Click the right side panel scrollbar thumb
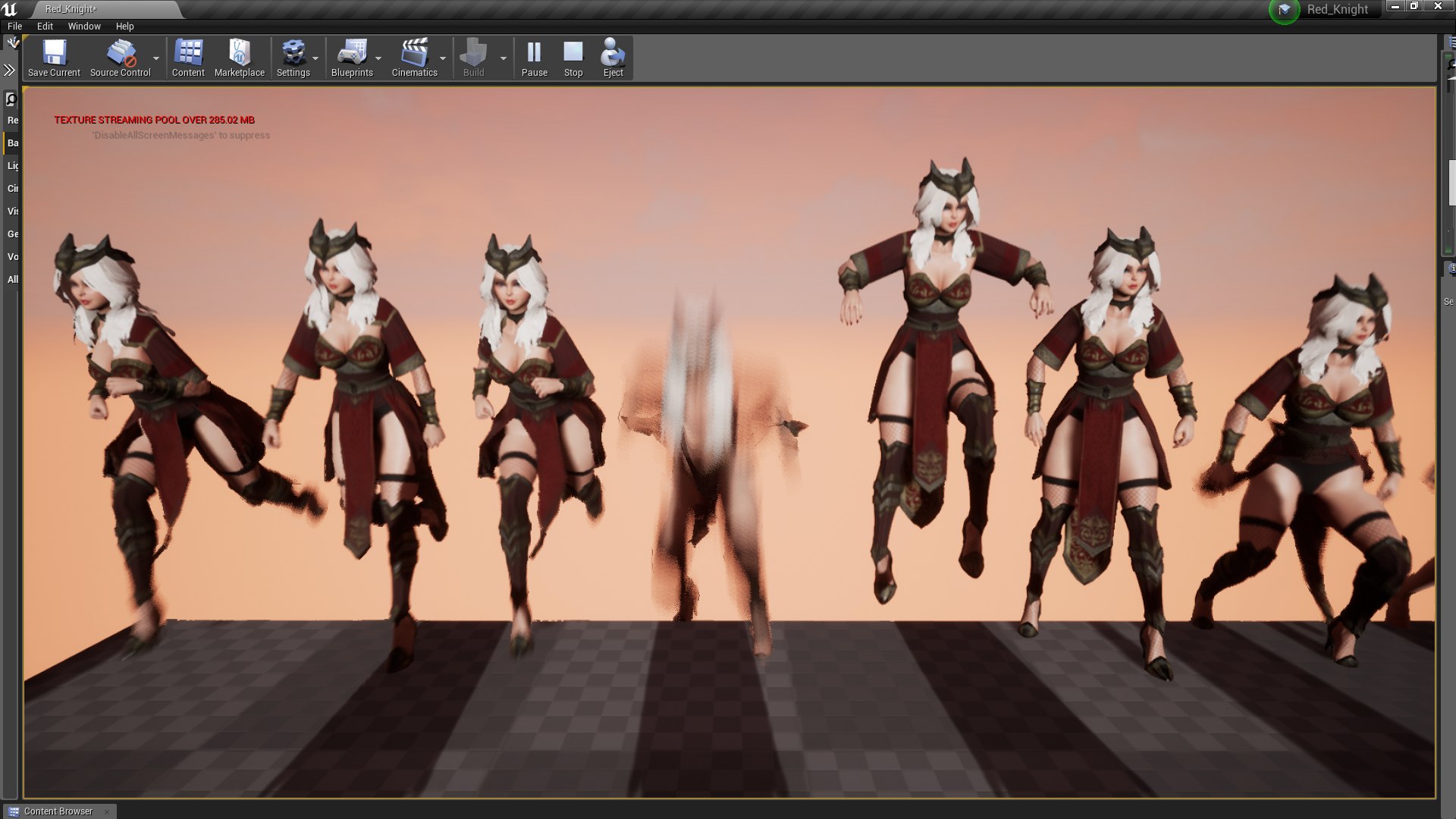 [1451, 183]
